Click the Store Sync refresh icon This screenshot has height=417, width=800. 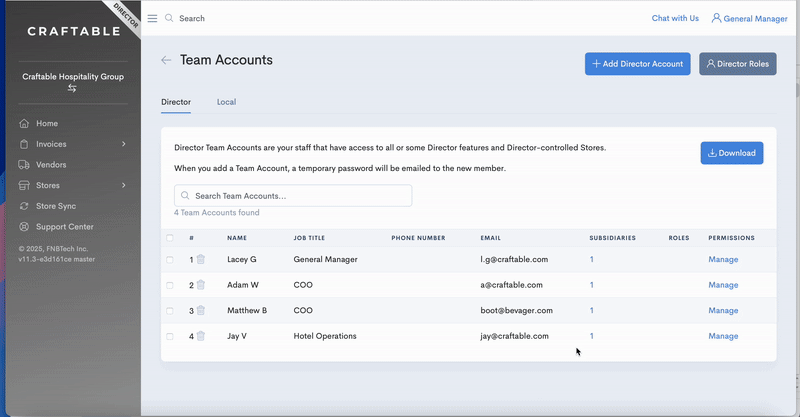24,206
